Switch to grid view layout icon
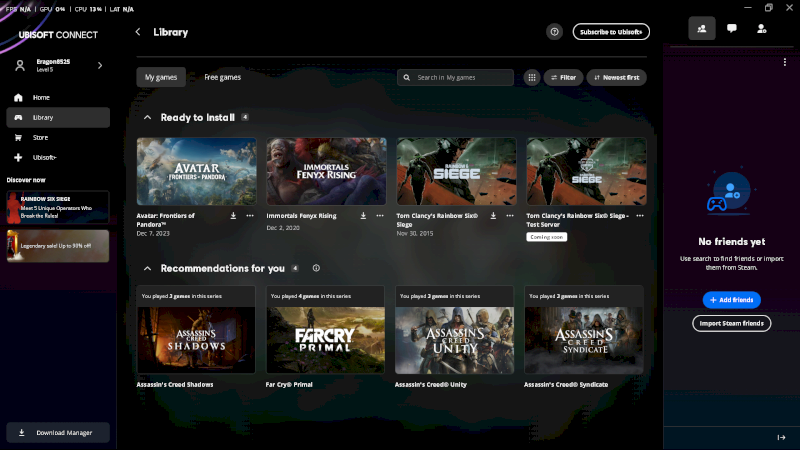Image resolution: width=800 pixels, height=450 pixels. [532, 78]
